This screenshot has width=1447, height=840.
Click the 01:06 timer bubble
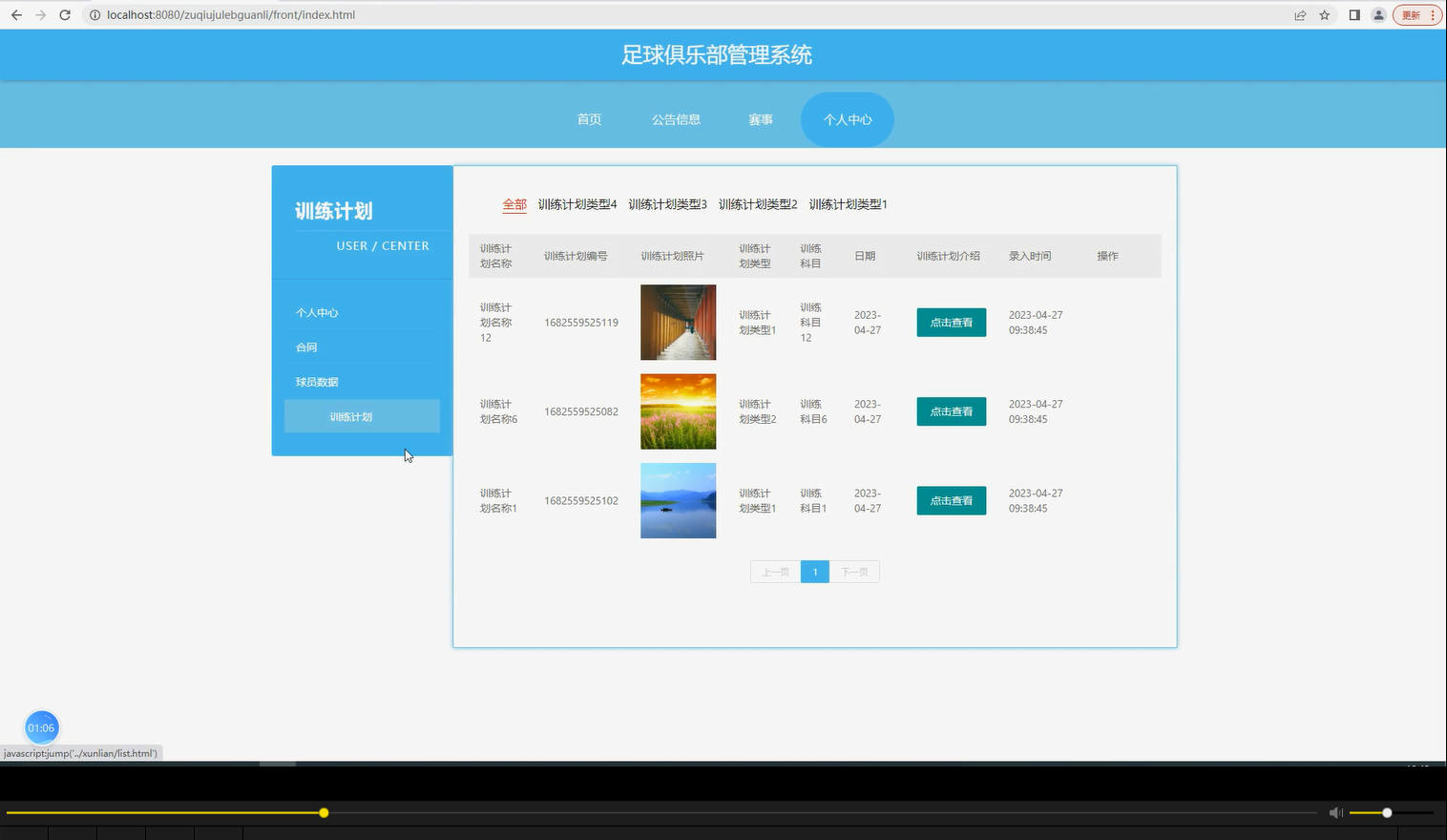click(41, 727)
